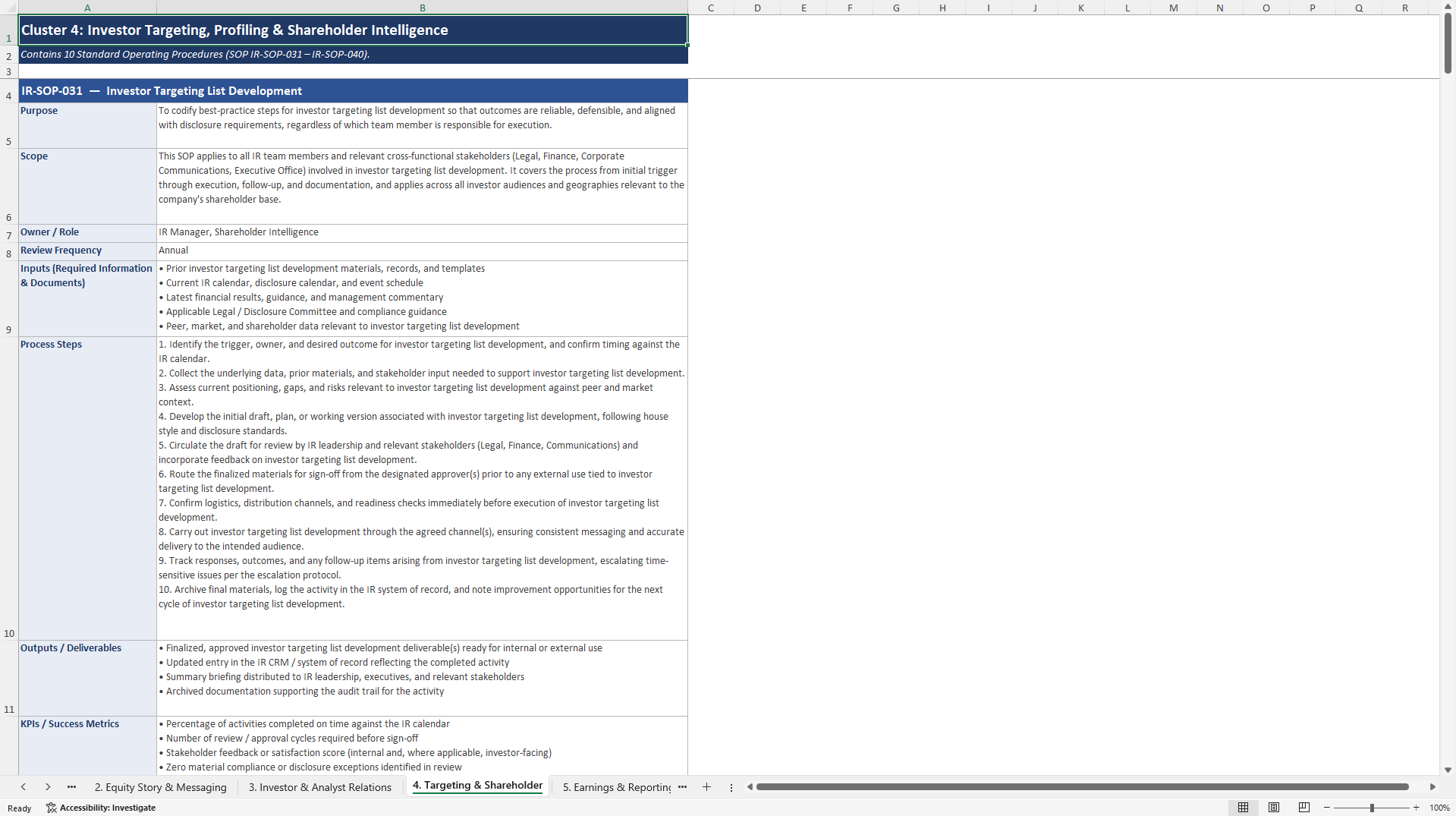Go to next sheet tab arrow

[x=48, y=787]
